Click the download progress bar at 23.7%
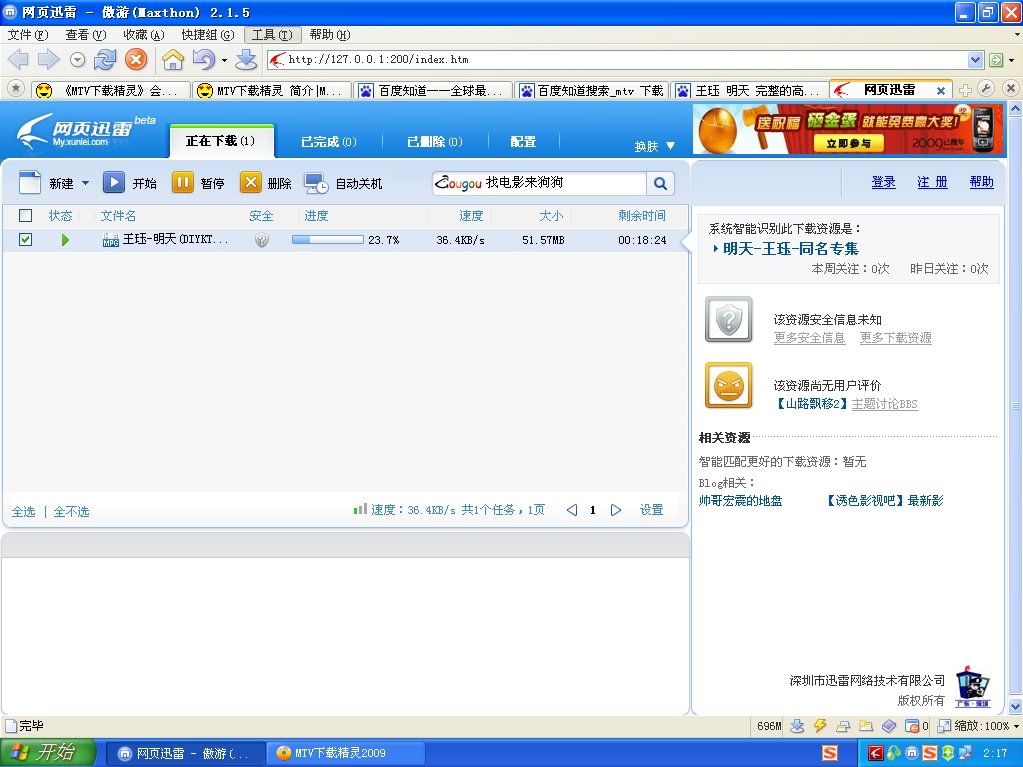Screen dimensions: 1023x767 tap(325, 239)
